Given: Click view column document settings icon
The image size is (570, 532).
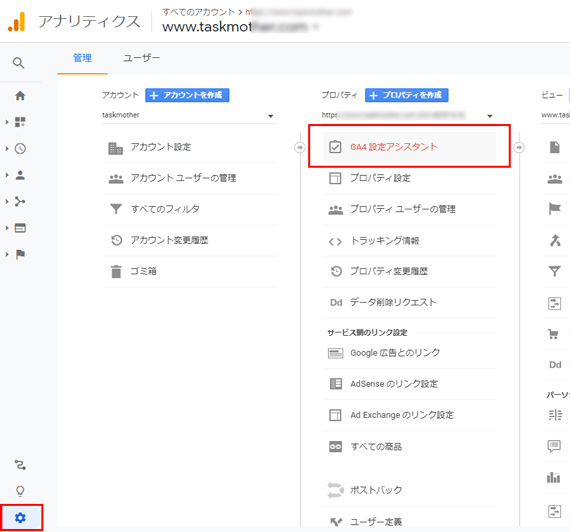Looking at the screenshot, I should (555, 147).
